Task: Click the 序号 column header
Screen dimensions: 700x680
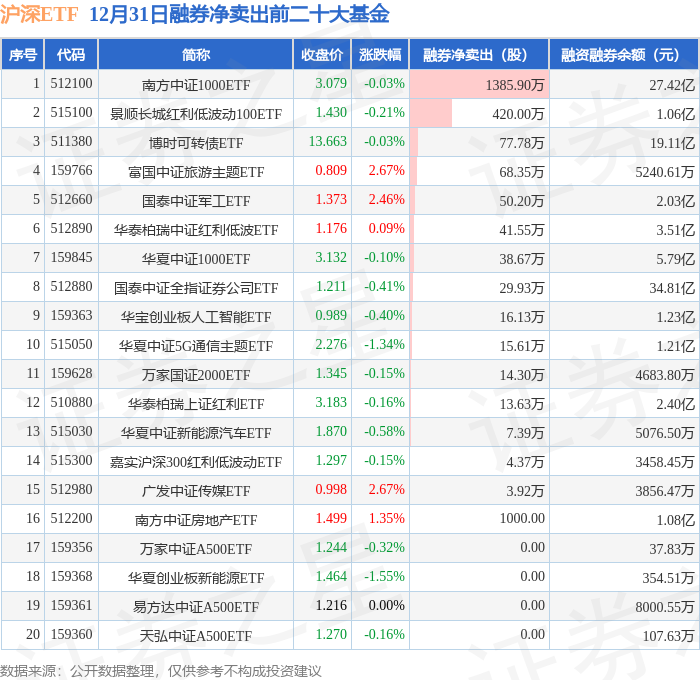Action: [22, 54]
